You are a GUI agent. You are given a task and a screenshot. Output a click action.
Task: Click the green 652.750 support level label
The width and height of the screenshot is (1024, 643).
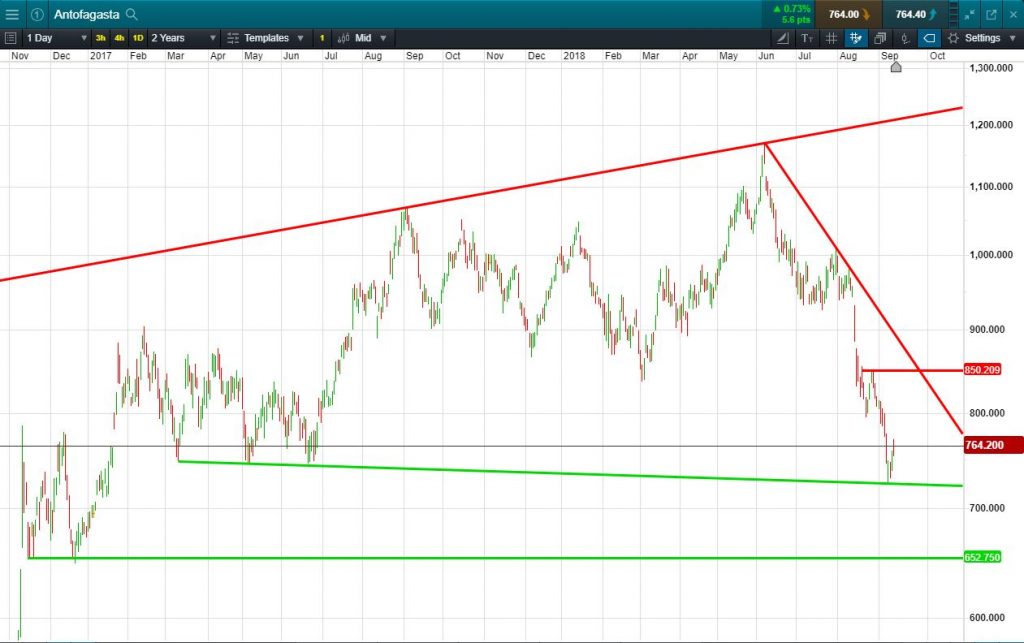(982, 557)
